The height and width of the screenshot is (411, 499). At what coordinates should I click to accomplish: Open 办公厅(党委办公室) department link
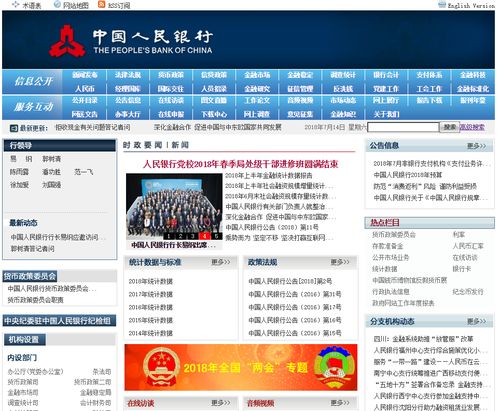[x=35, y=372]
